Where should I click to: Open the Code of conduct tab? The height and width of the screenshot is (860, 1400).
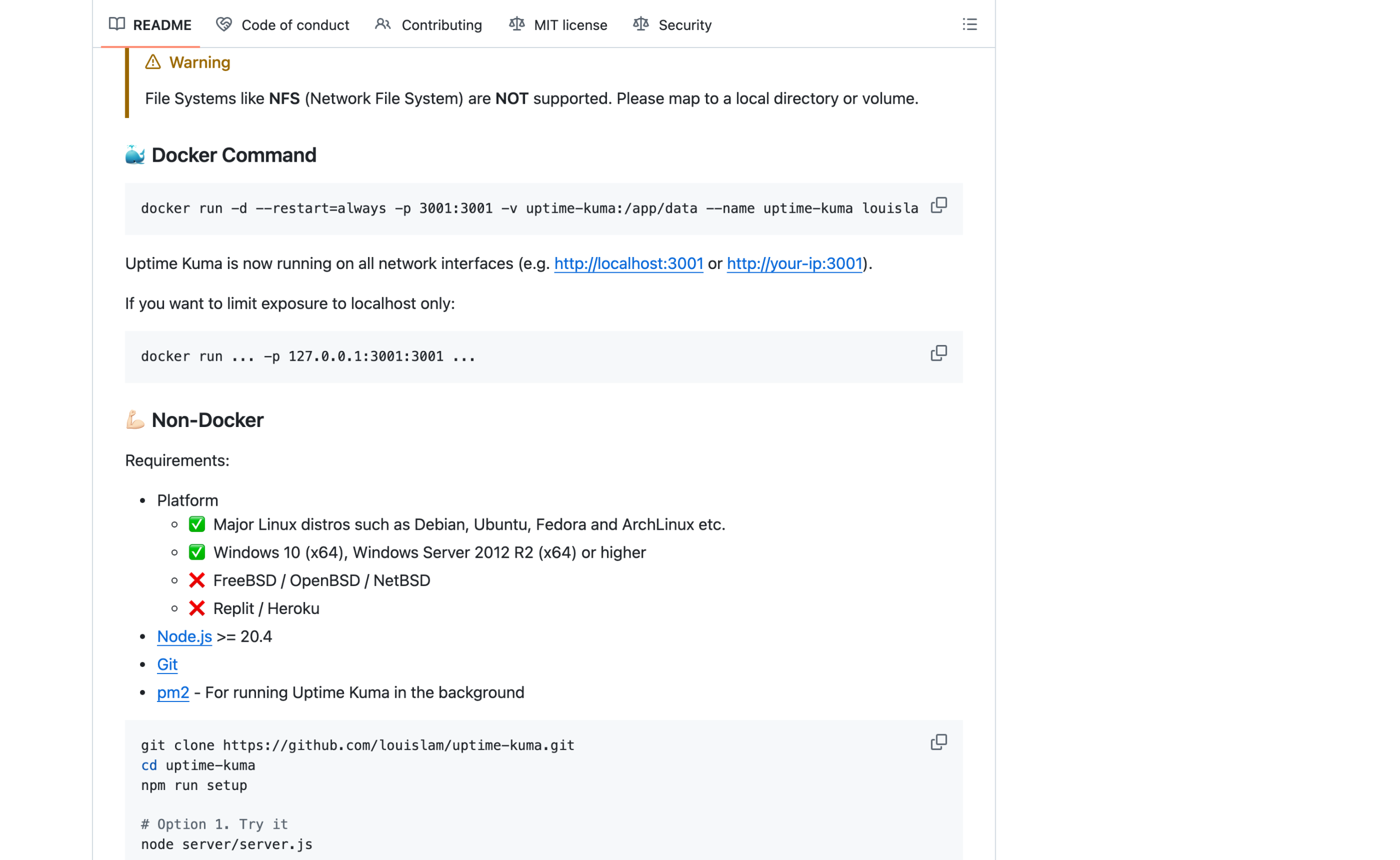click(283, 25)
